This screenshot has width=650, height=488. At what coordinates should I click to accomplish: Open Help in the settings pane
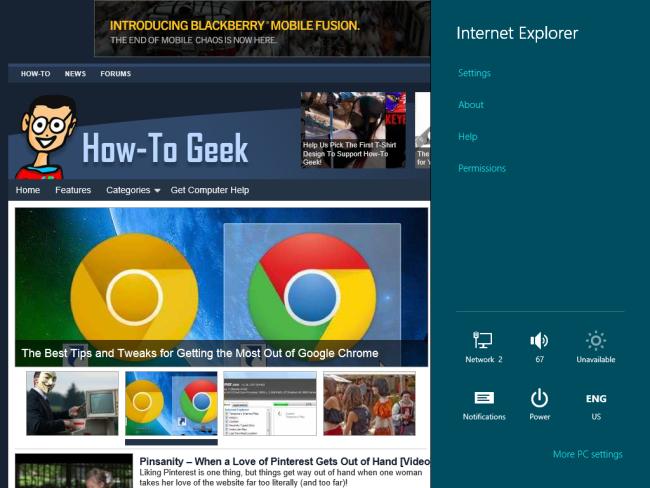click(468, 136)
